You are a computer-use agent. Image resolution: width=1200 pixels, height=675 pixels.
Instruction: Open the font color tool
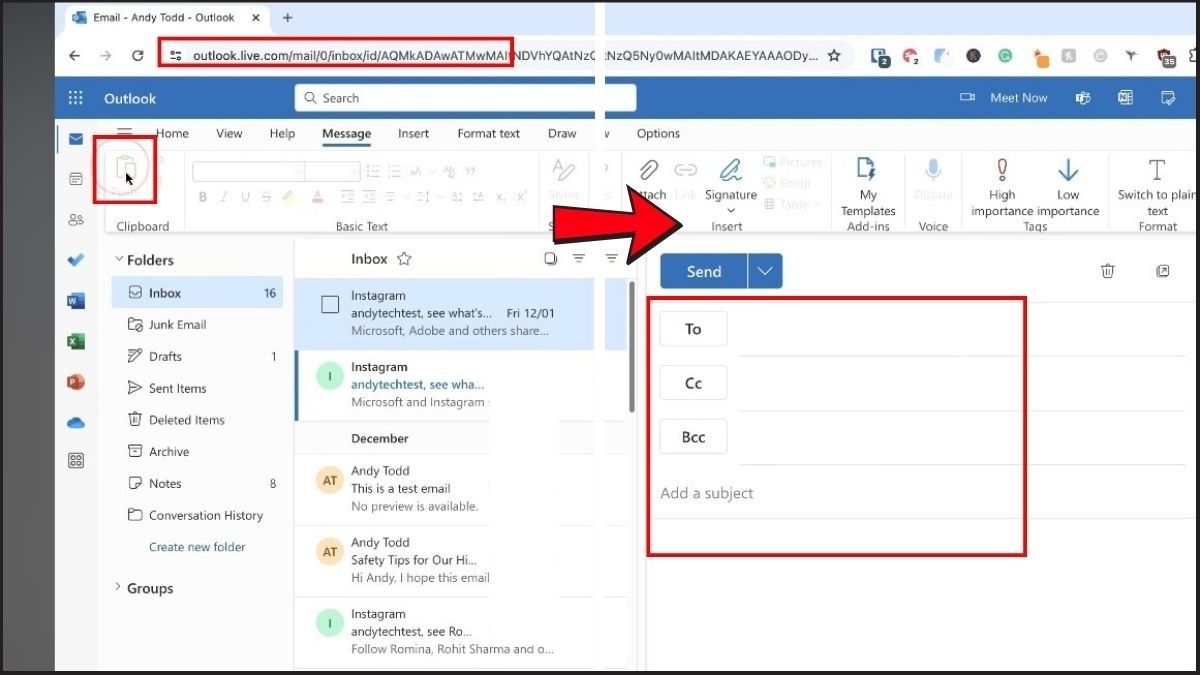coord(317,197)
